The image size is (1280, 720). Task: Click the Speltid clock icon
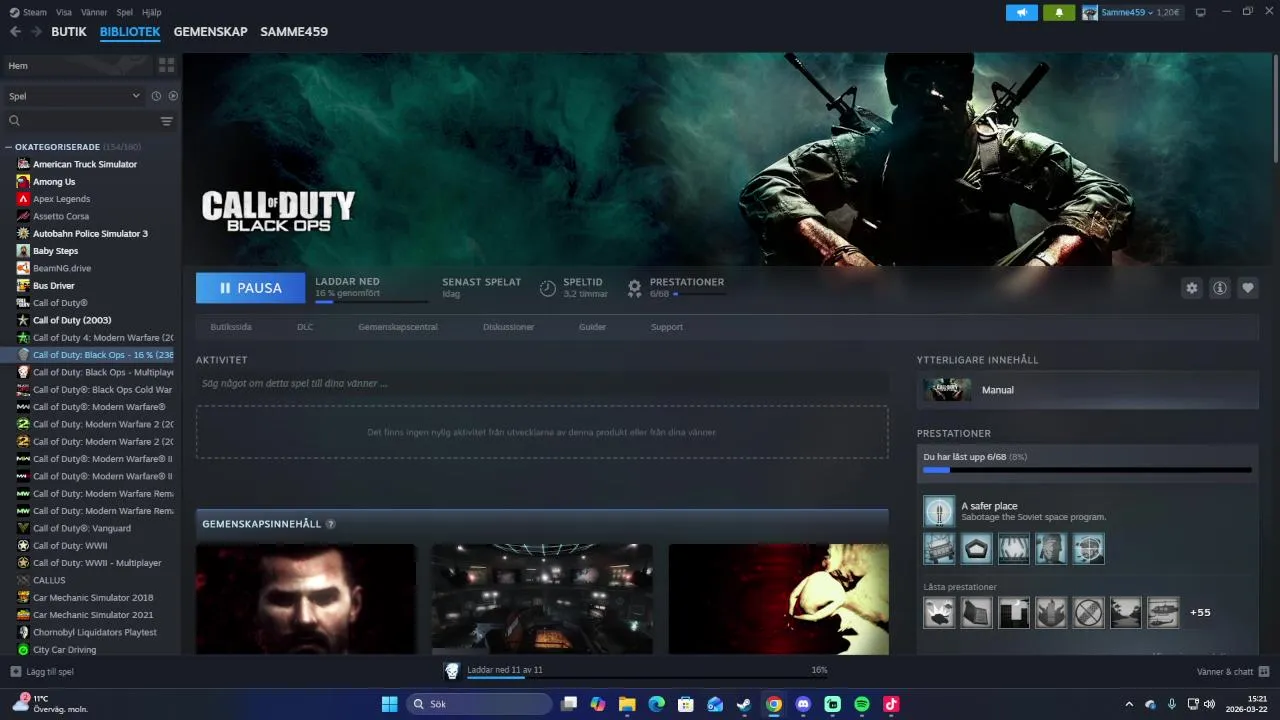click(548, 288)
